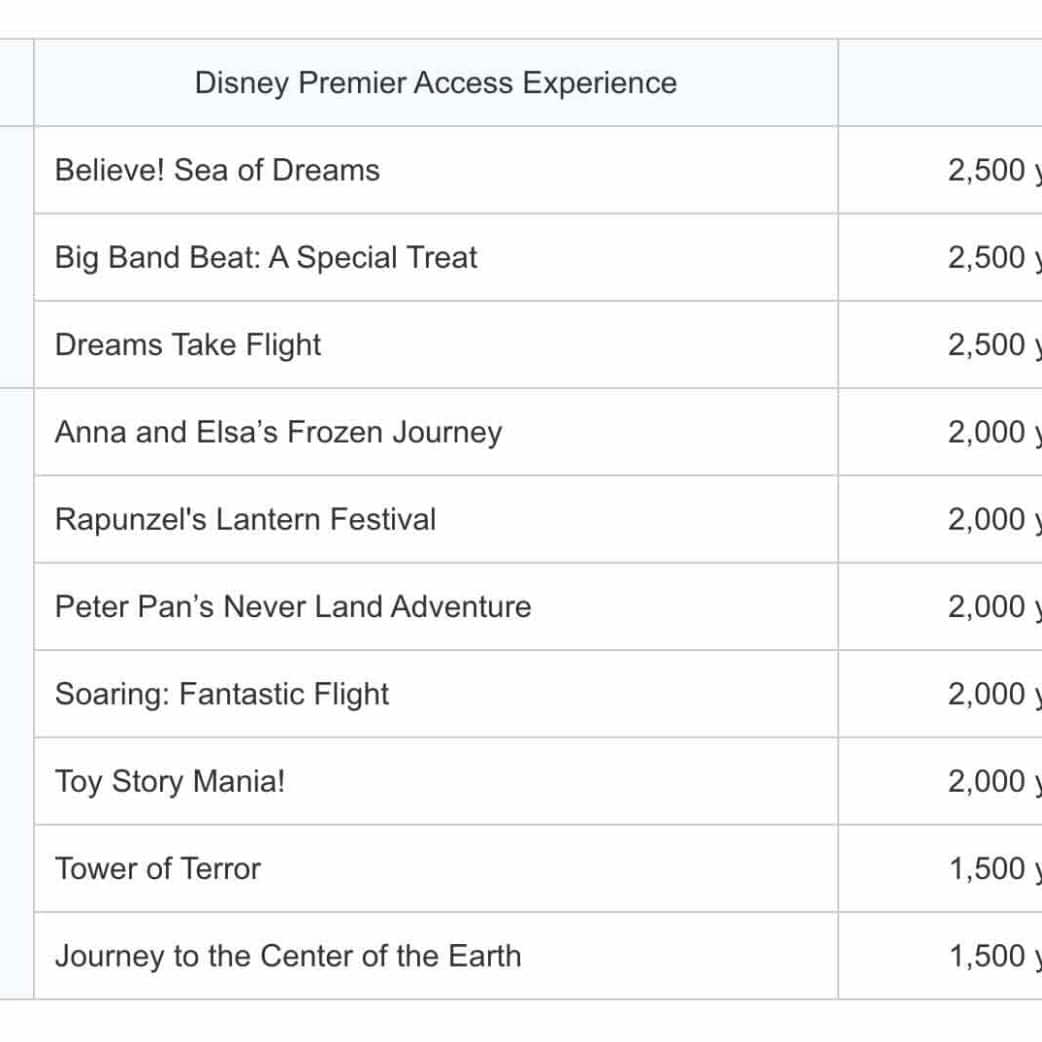Screen dimensions: 1042x1042
Task: Click Big Band Beat: A Special Treat
Action: (x=266, y=258)
